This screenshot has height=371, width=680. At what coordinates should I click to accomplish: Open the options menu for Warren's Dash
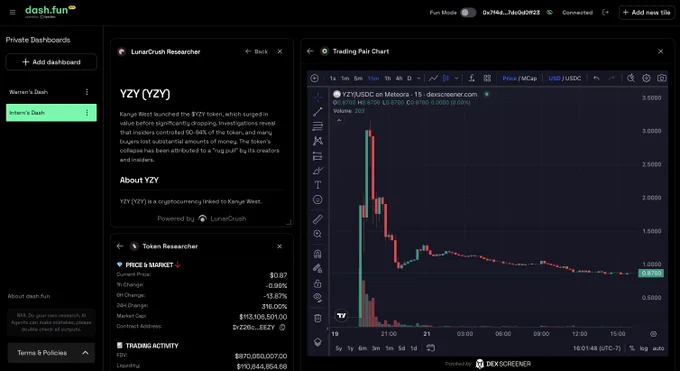pyautogui.click(x=87, y=92)
